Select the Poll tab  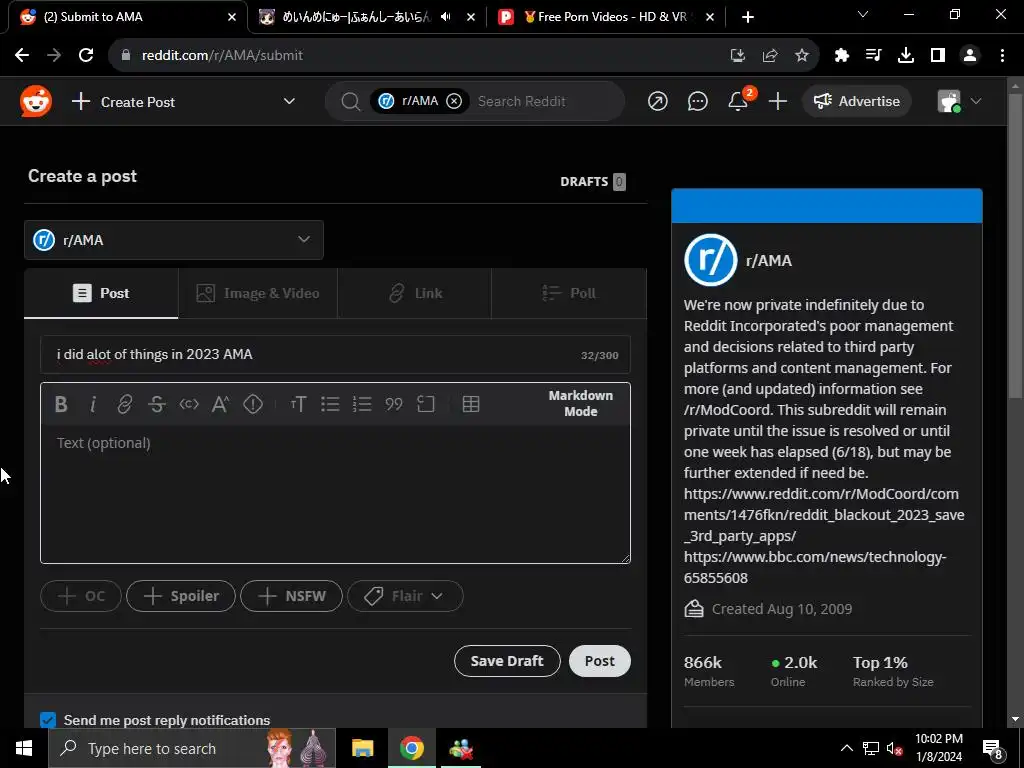pyautogui.click(x=569, y=293)
